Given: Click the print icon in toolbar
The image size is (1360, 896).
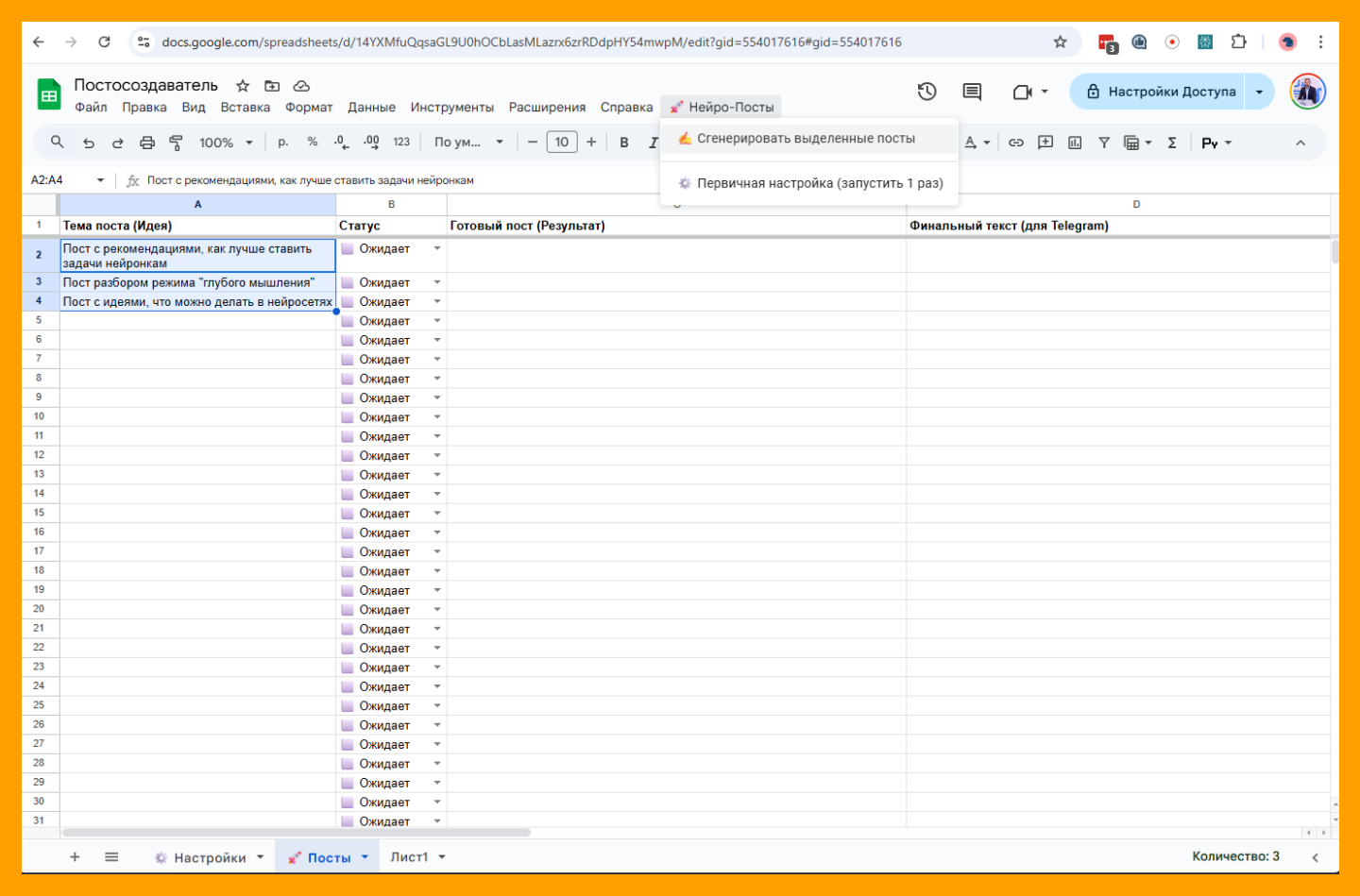Looking at the screenshot, I should coord(146,143).
